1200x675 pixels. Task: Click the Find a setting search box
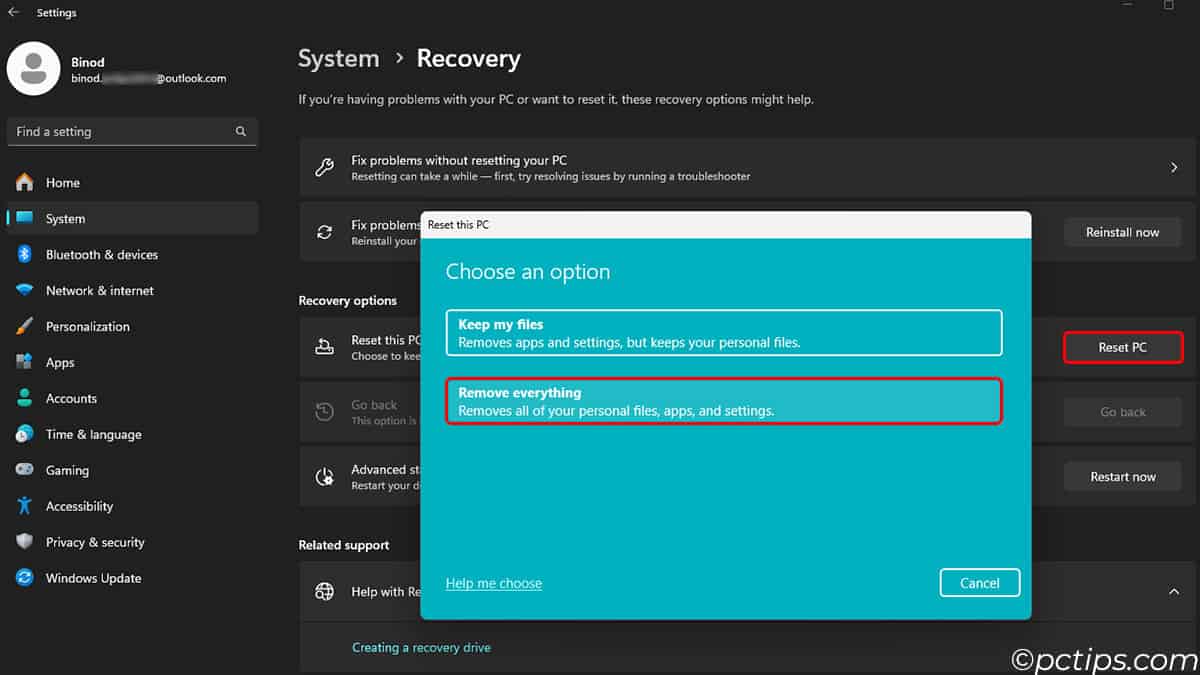(120, 132)
